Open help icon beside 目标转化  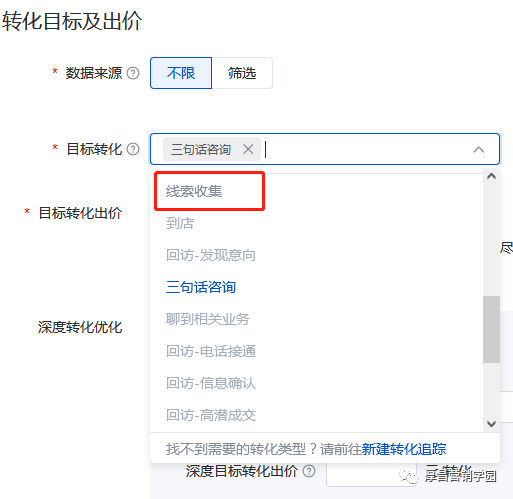coord(133,149)
